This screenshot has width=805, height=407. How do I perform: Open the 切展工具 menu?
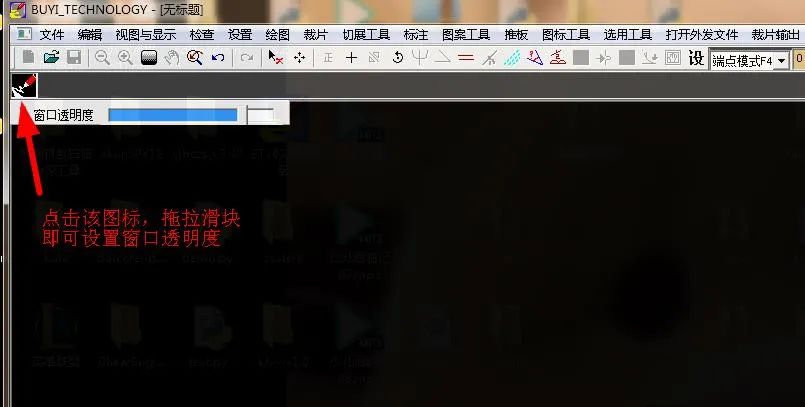tap(366, 35)
